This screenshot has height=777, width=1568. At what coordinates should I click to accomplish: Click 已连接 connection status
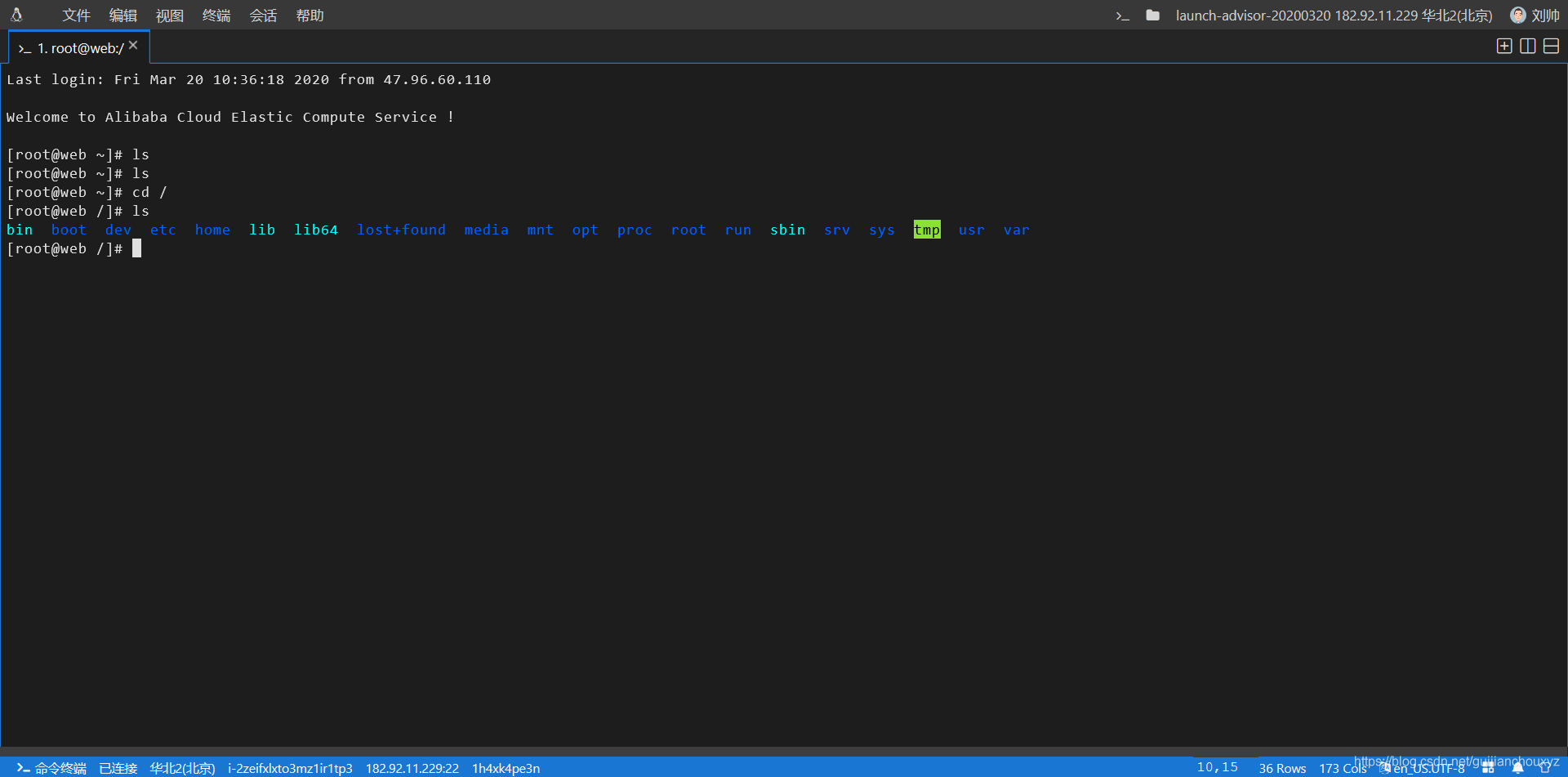[x=118, y=768]
